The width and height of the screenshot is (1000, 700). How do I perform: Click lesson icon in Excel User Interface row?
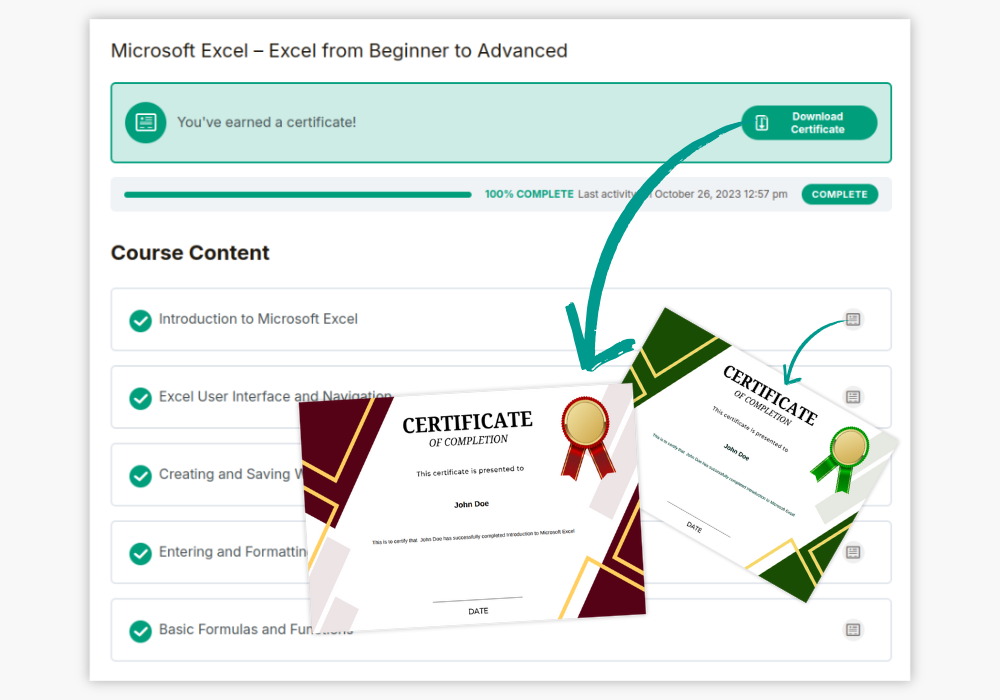coord(852,397)
